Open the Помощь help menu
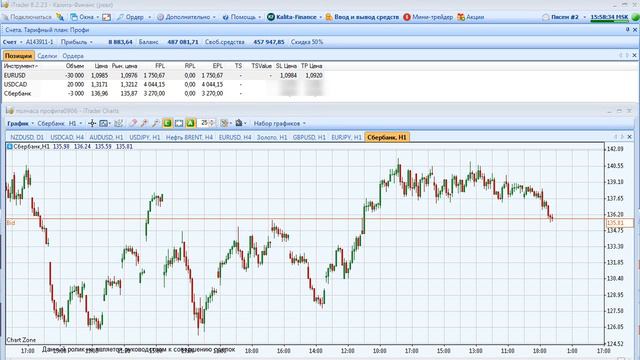This screenshot has width=640, height=360. tap(242, 17)
